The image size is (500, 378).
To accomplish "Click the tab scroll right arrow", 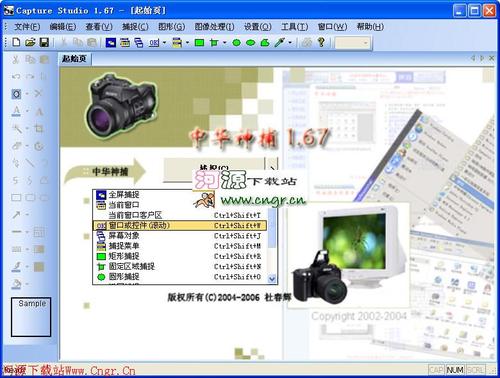I will pos(482,58).
